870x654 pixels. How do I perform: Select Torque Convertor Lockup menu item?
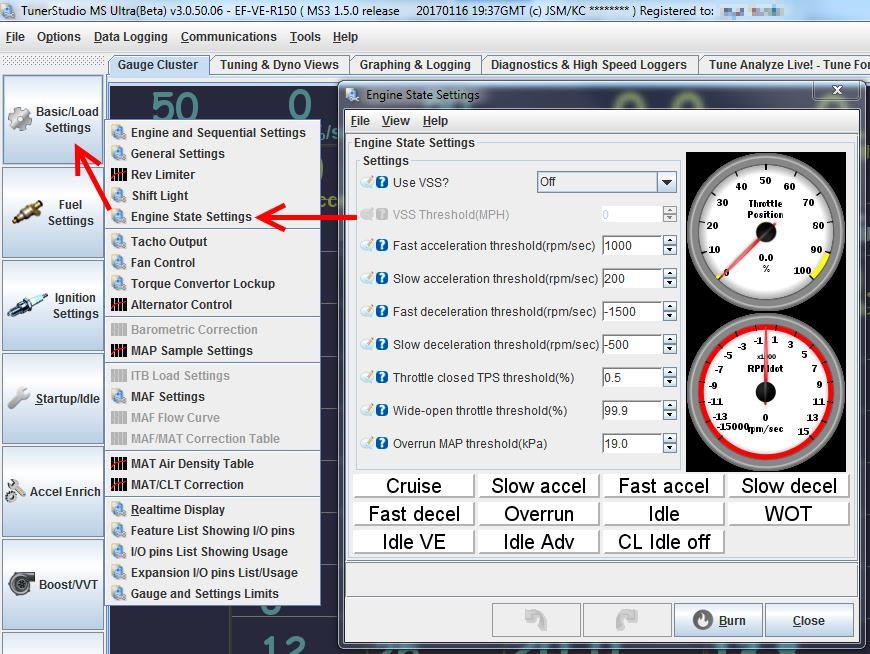[213, 283]
